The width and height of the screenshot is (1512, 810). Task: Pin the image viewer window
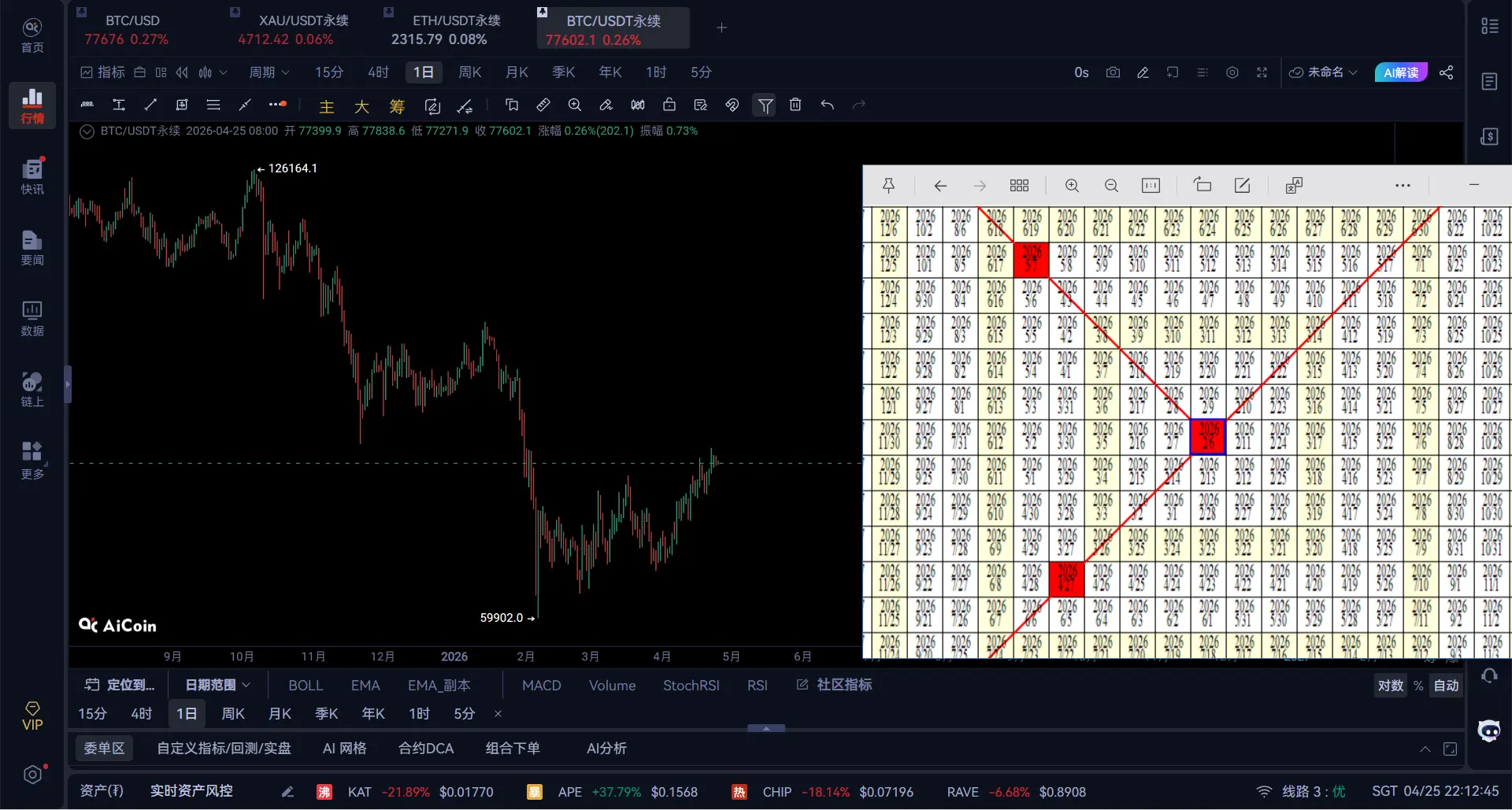tap(888, 186)
